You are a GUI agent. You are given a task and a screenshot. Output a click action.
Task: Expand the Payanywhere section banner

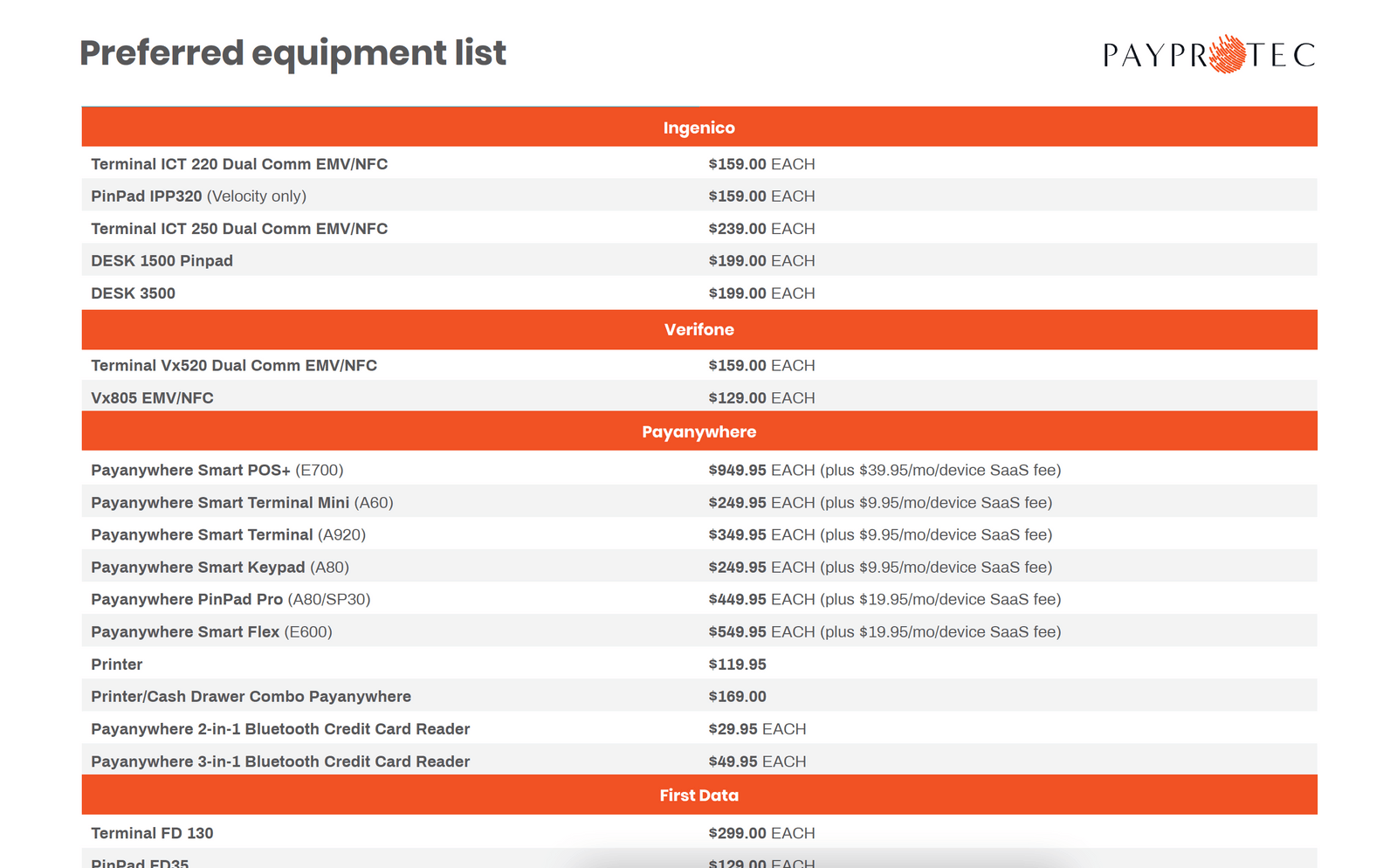(698, 431)
